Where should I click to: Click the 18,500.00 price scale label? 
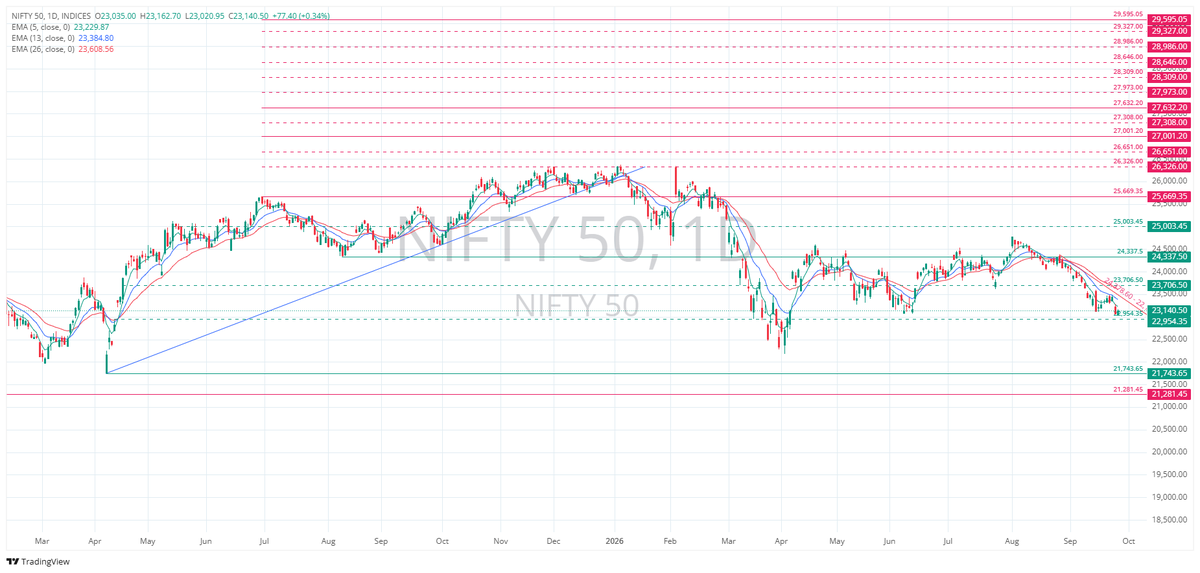point(1169,519)
